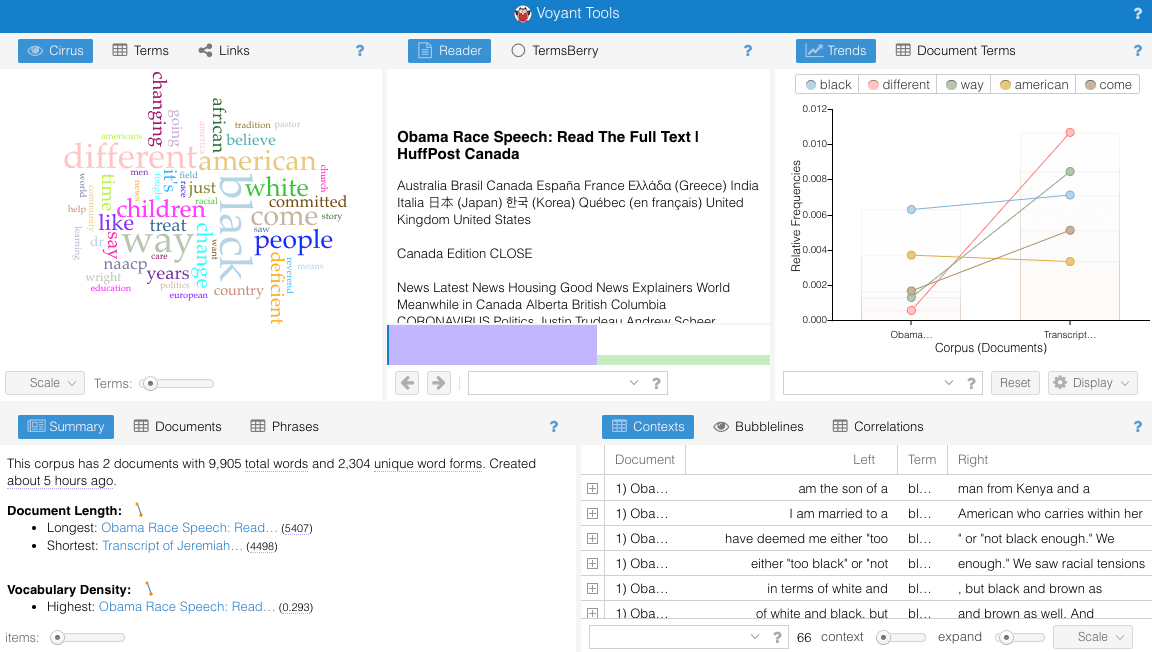The image size is (1152, 652).
Task: Open help for the Cirrus panel
Action: coord(359,51)
